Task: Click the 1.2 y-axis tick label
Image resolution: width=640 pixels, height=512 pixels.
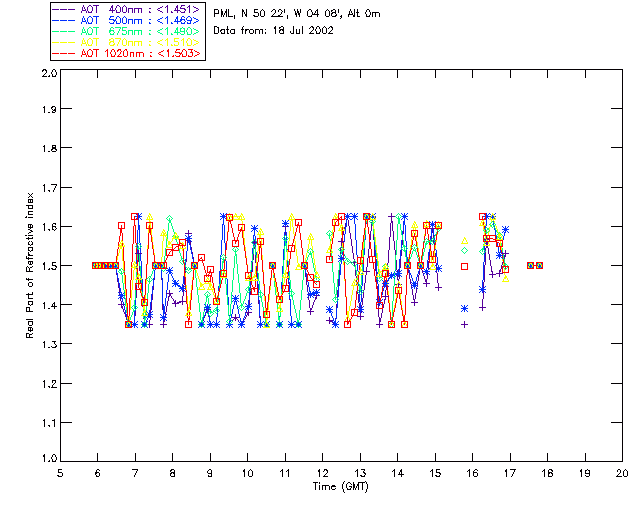Action: point(49,384)
